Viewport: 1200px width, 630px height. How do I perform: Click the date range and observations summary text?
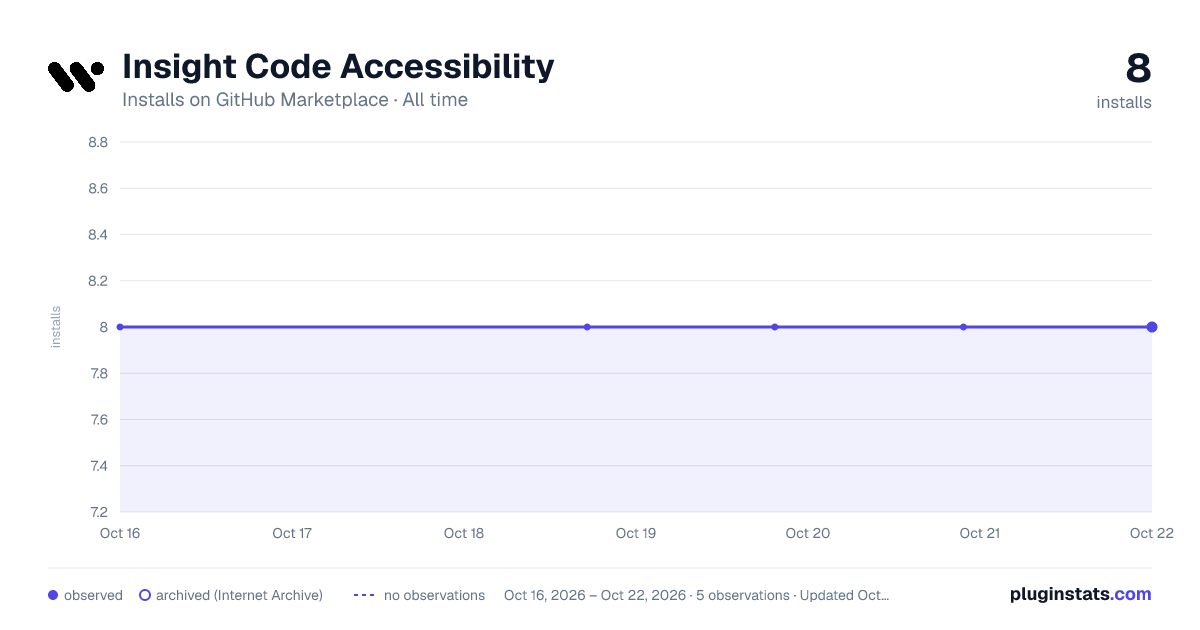[696, 595]
